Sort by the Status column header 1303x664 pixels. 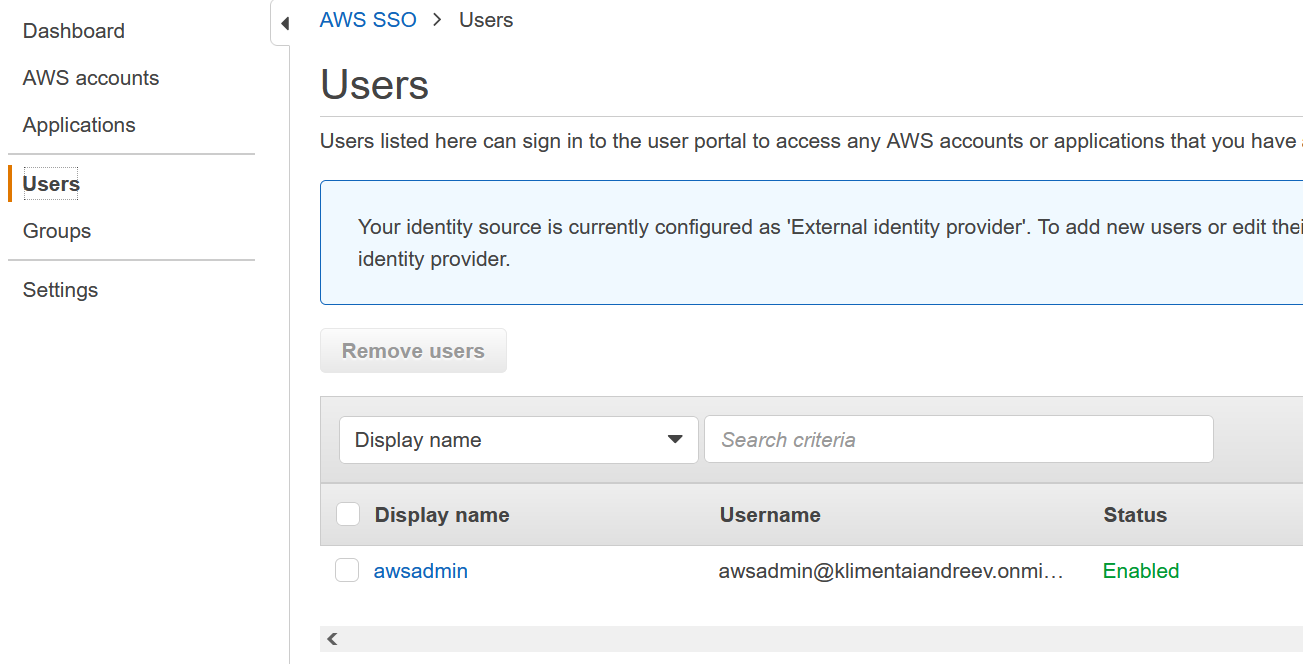click(x=1135, y=515)
